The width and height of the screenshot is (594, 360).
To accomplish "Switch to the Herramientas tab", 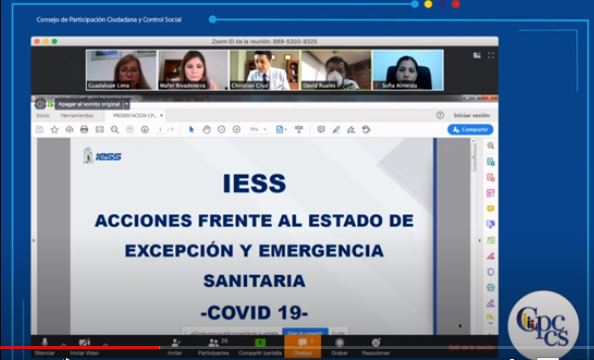I will point(77,115).
